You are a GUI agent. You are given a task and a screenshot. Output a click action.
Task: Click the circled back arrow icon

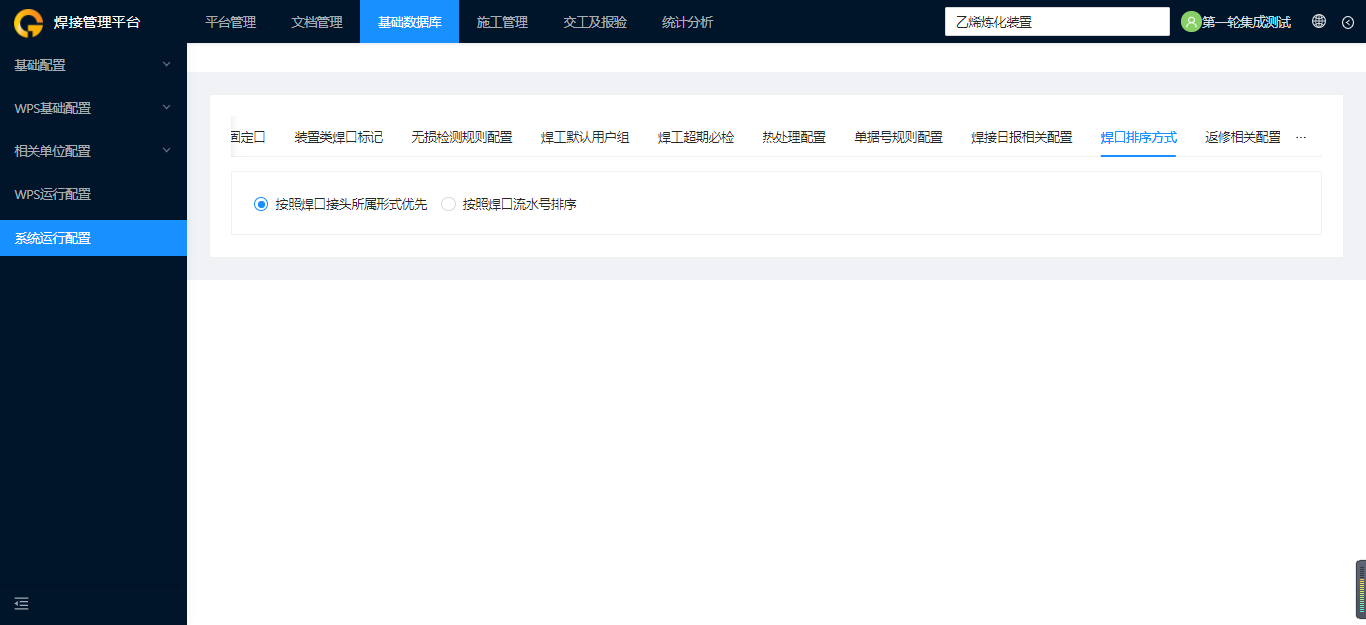(x=1348, y=22)
